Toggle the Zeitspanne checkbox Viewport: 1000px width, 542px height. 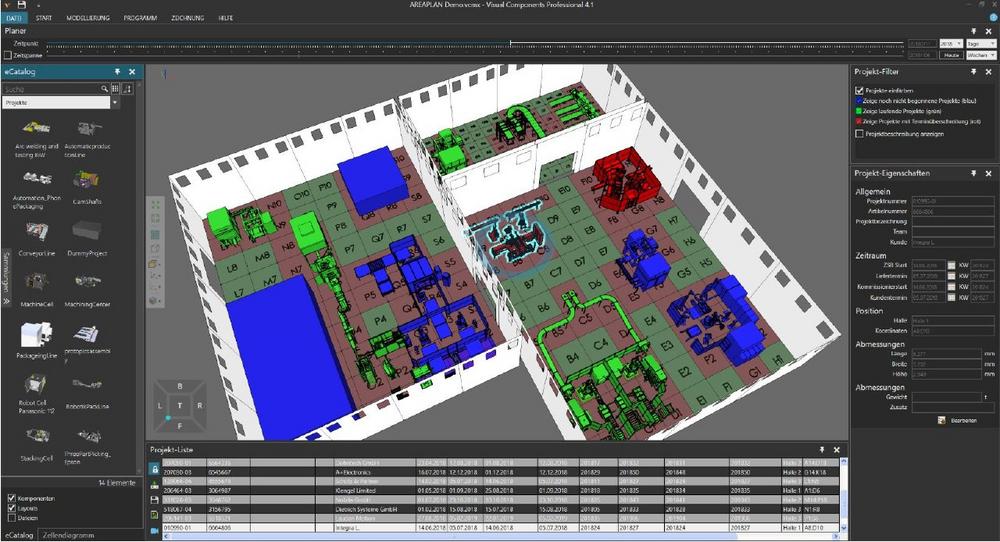click(9, 55)
